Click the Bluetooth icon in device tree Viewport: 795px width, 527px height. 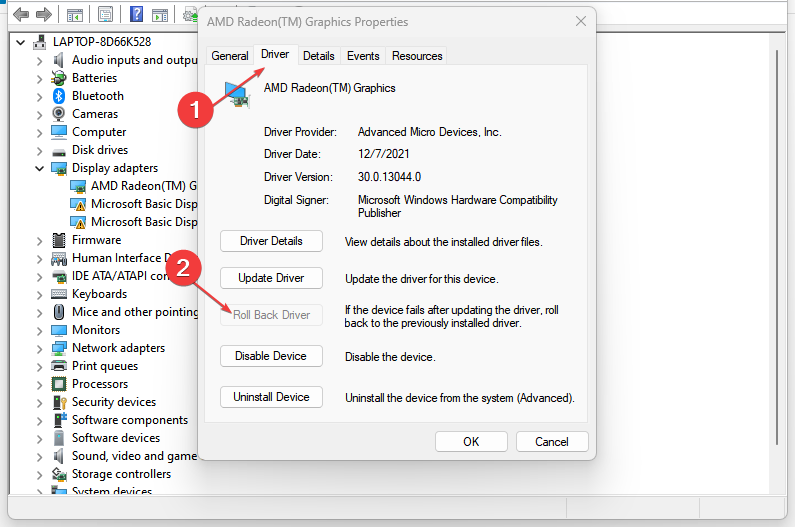point(59,96)
